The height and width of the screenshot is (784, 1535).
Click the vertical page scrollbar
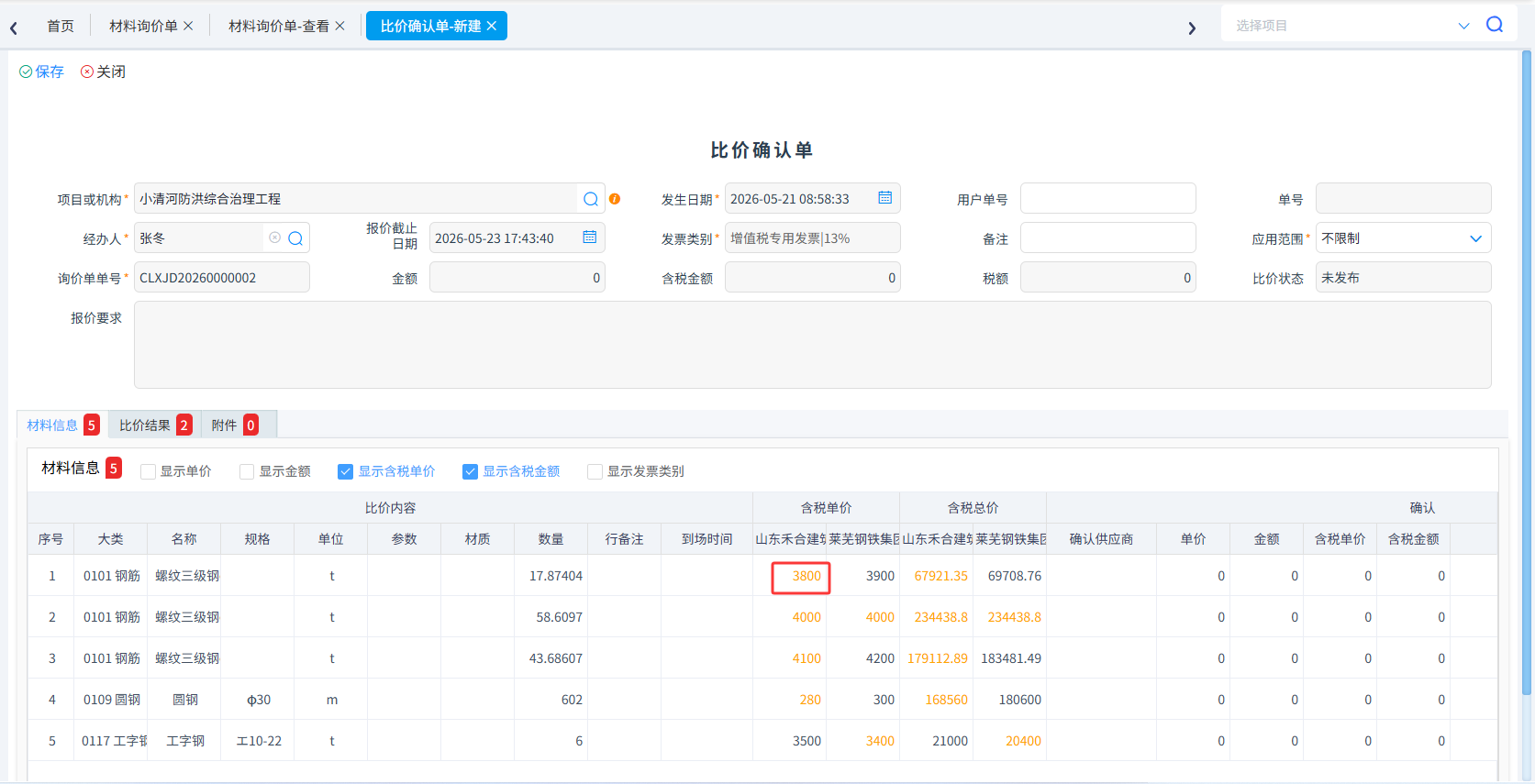(x=1527, y=373)
